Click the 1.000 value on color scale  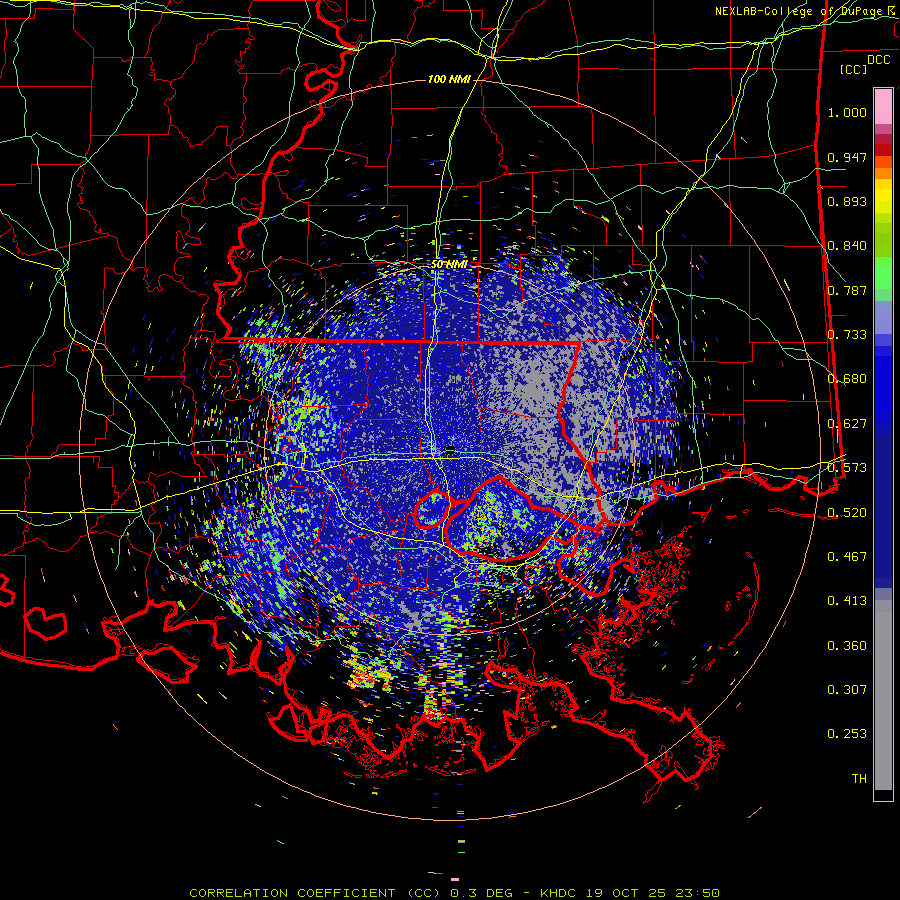[x=847, y=112]
